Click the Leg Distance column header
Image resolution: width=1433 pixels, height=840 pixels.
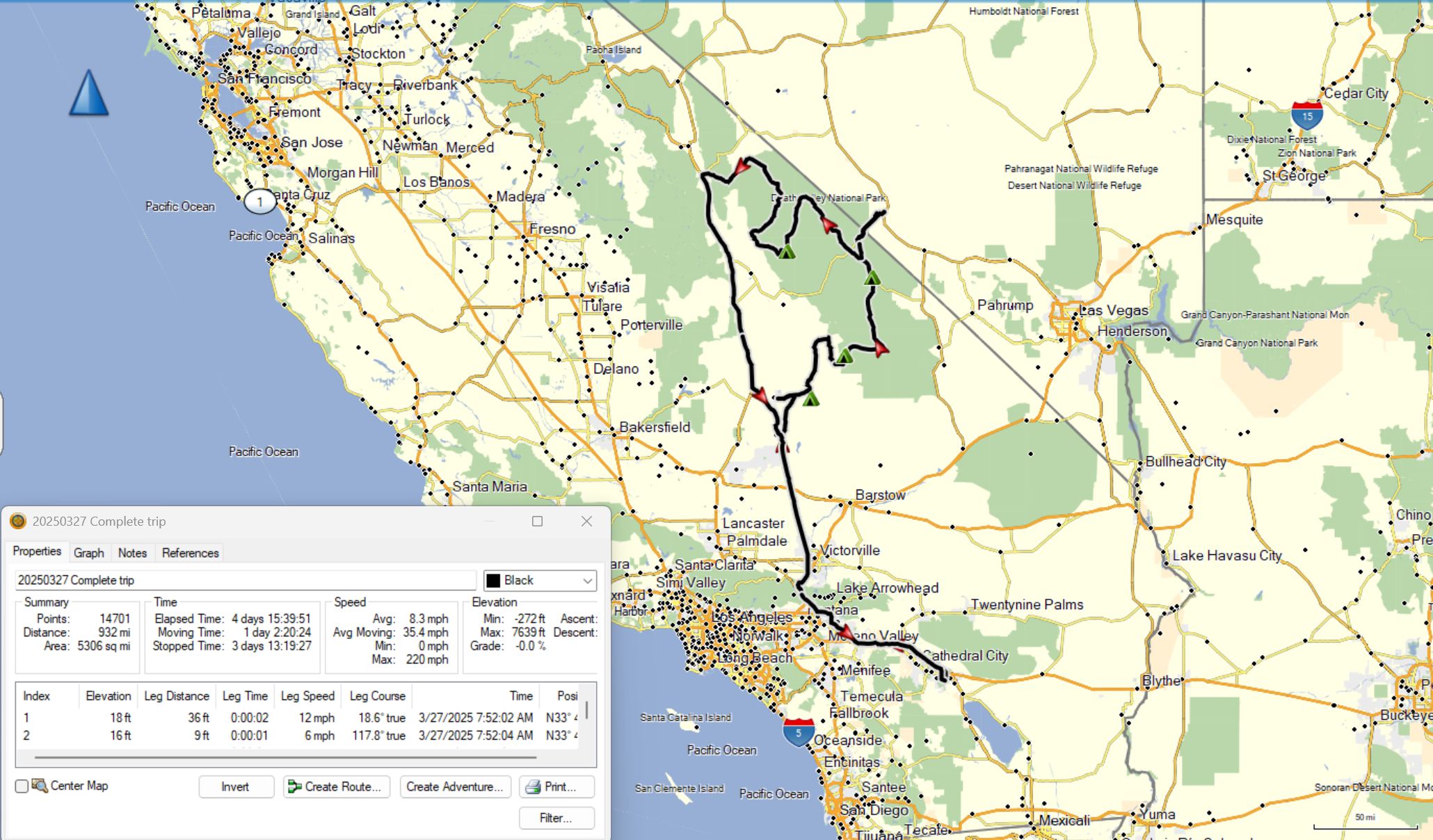(176, 695)
